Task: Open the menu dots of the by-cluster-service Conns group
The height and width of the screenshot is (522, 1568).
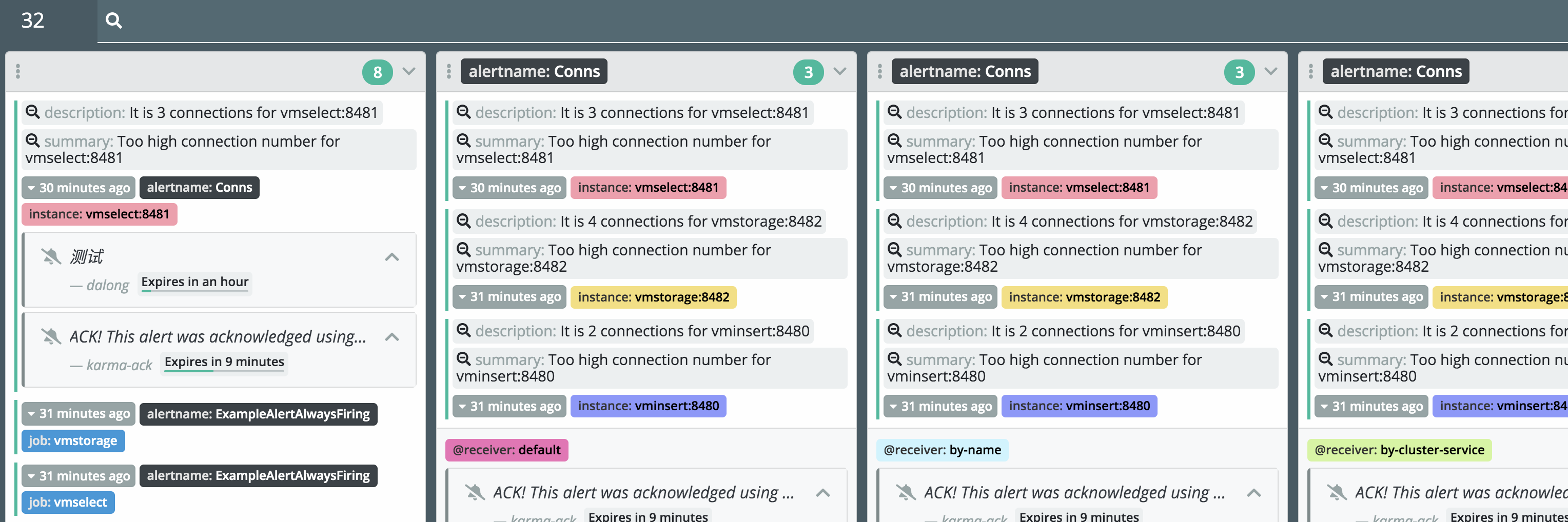Action: click(1311, 72)
